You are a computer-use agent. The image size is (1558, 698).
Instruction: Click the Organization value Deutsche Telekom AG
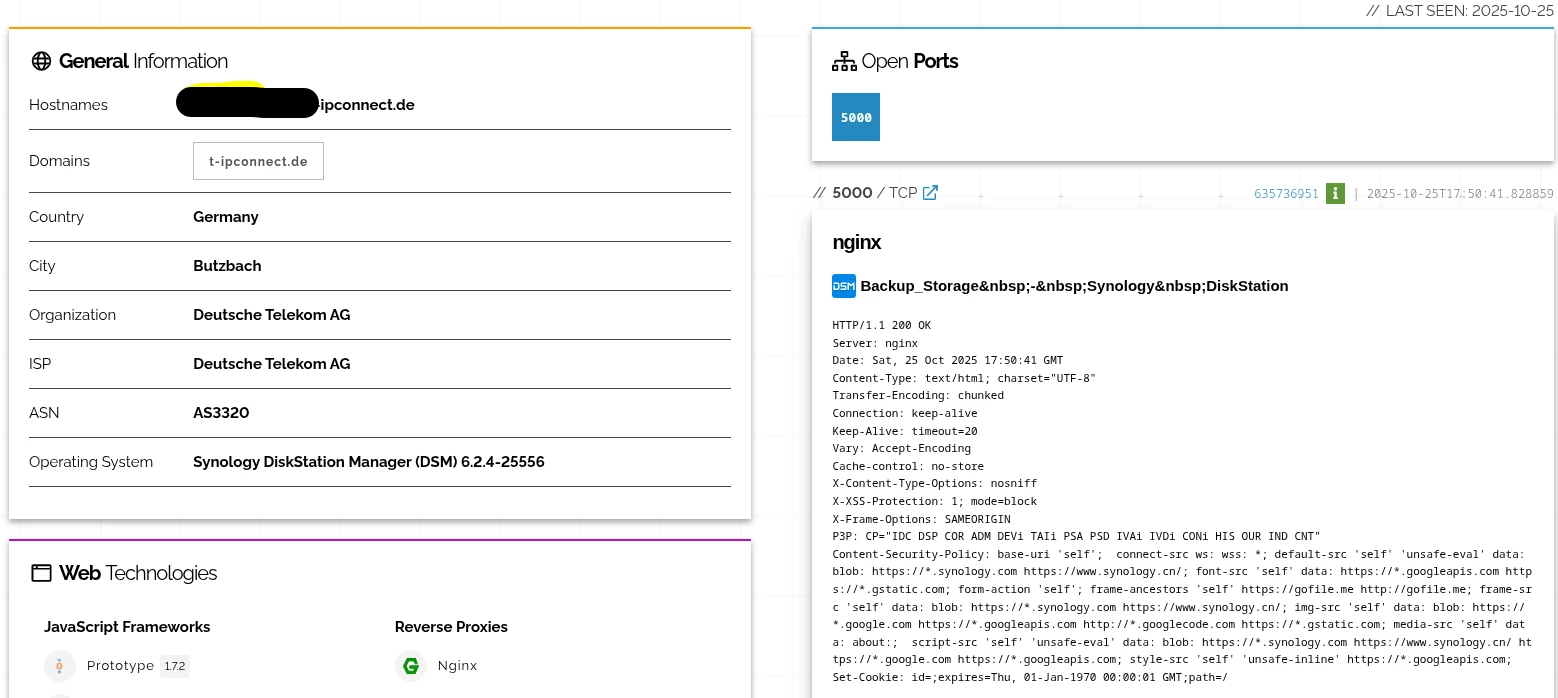(x=271, y=315)
